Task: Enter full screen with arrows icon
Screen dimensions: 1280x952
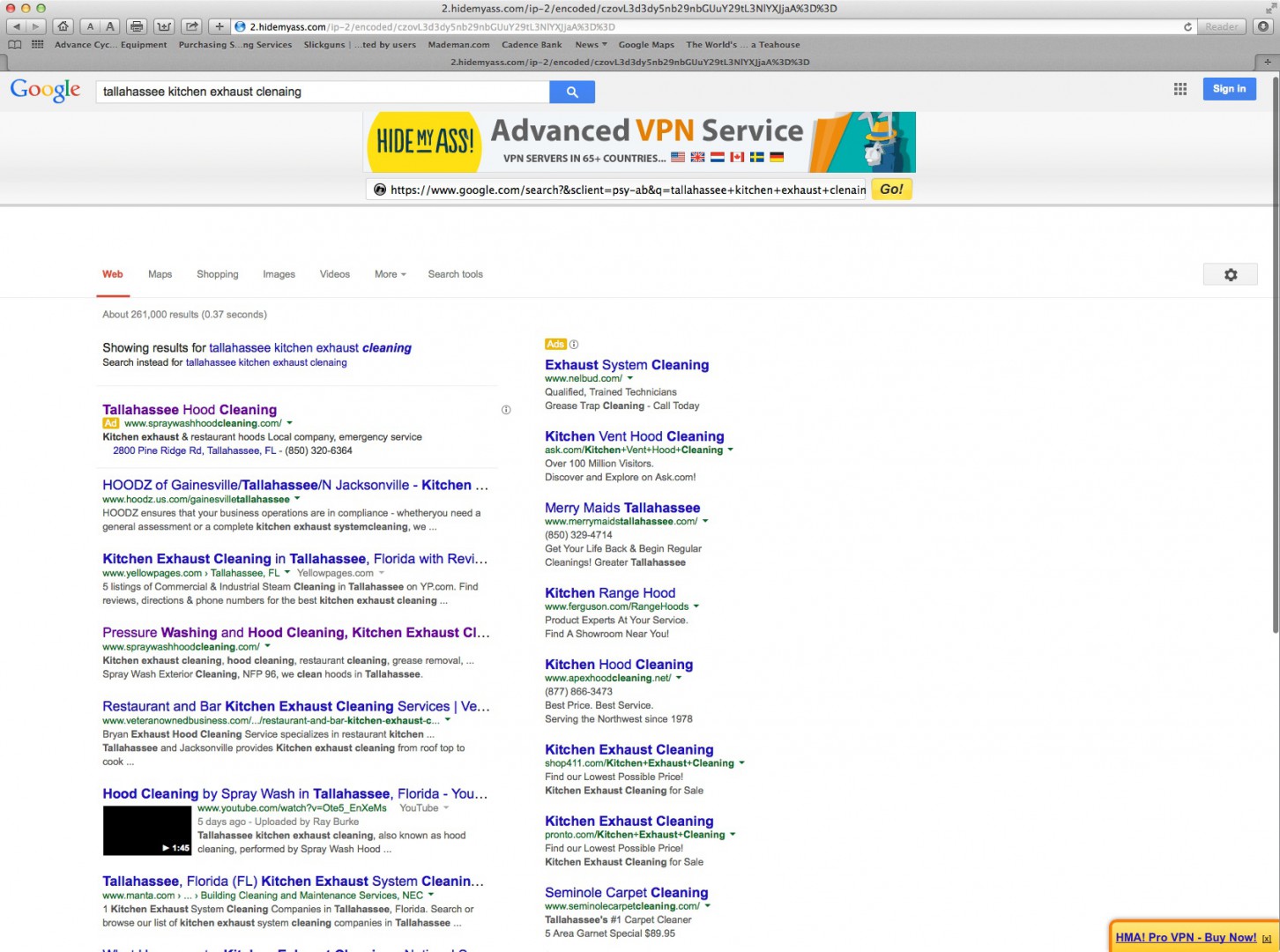Action: (x=1270, y=8)
